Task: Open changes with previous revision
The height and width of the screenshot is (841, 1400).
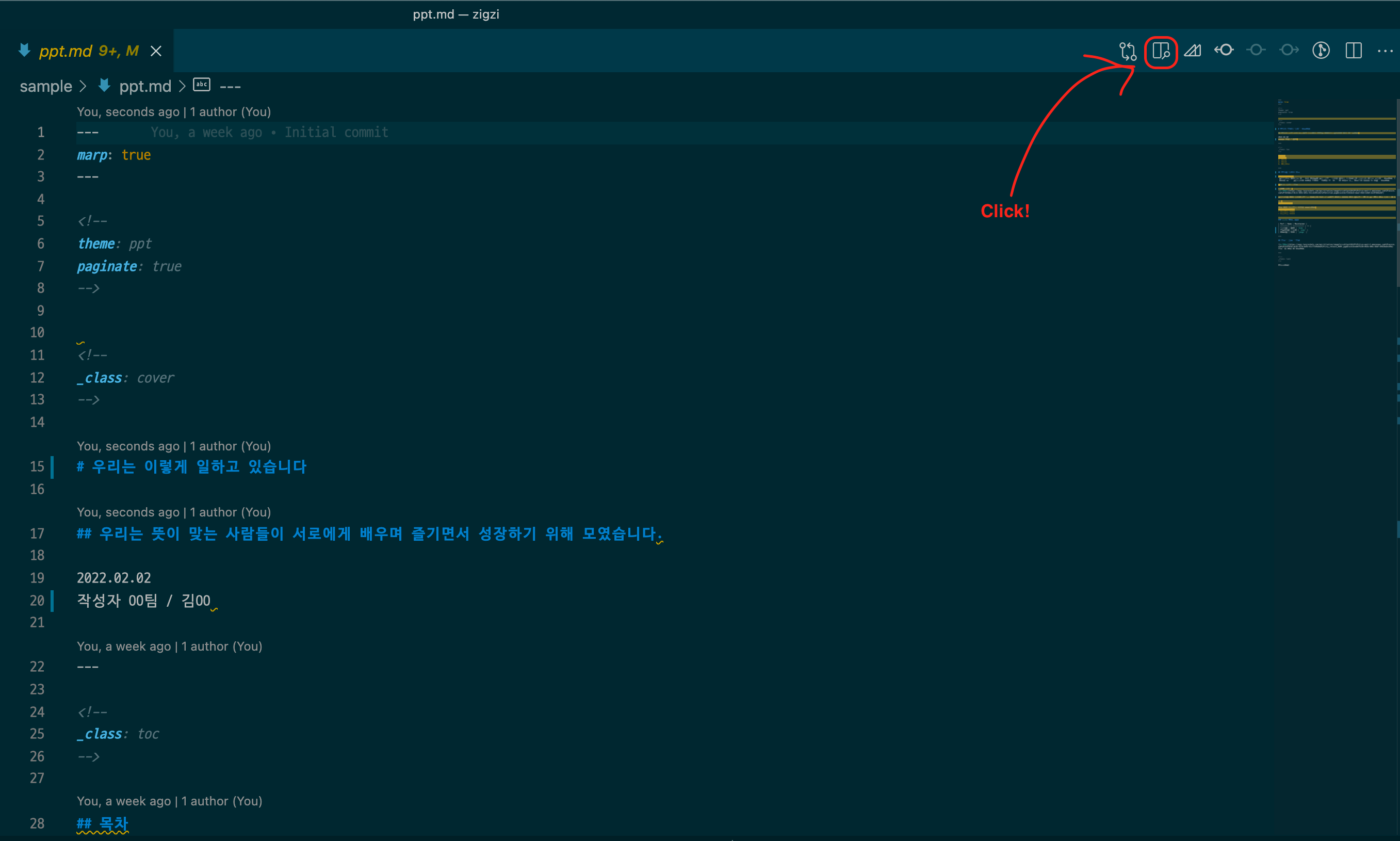Action: (x=1224, y=51)
